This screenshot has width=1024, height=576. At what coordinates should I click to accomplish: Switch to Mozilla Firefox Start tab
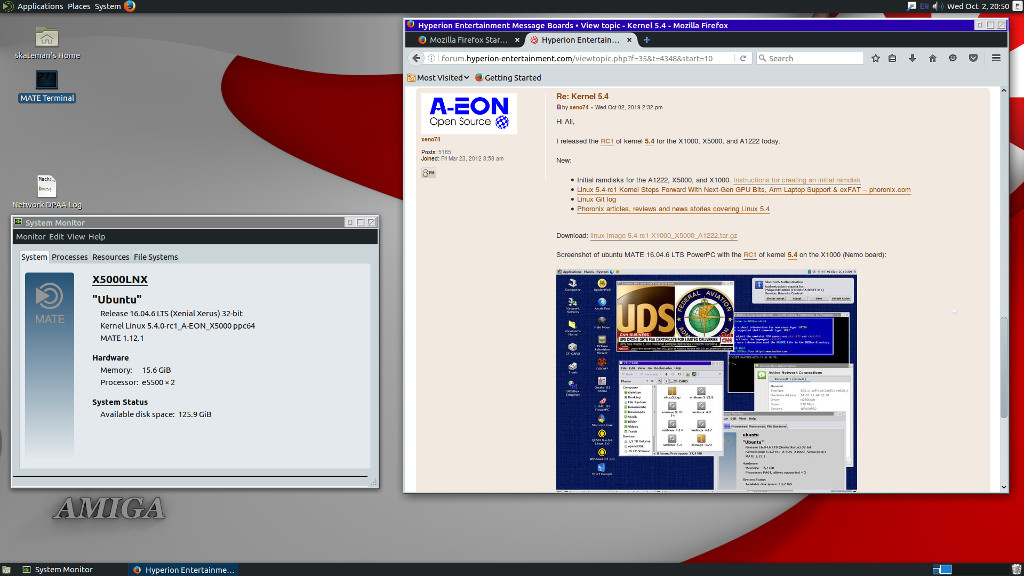[468, 40]
